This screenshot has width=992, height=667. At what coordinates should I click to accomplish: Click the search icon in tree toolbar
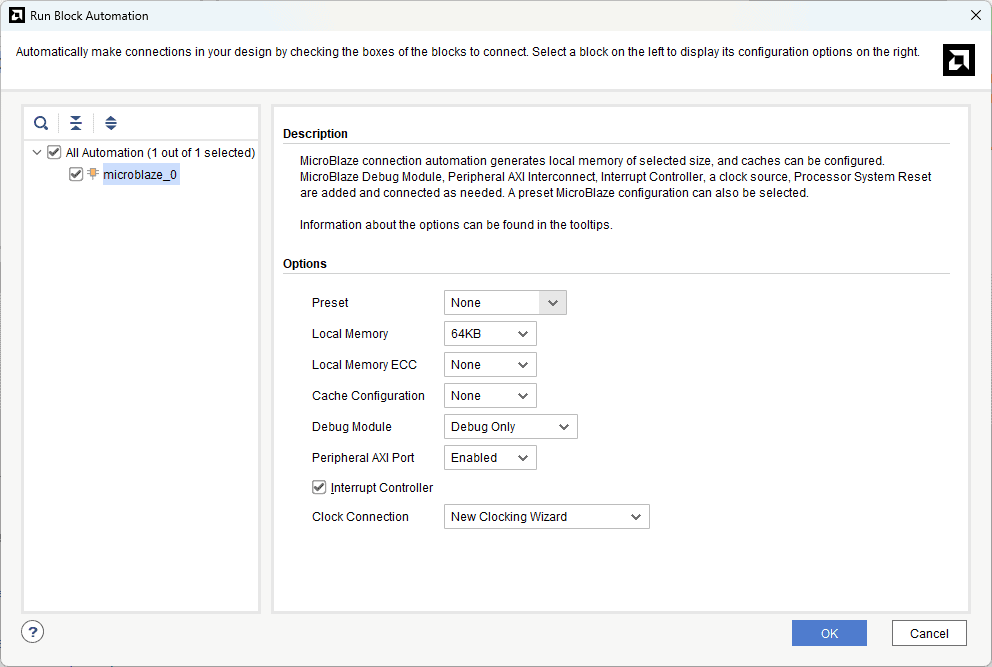[x=41, y=123]
